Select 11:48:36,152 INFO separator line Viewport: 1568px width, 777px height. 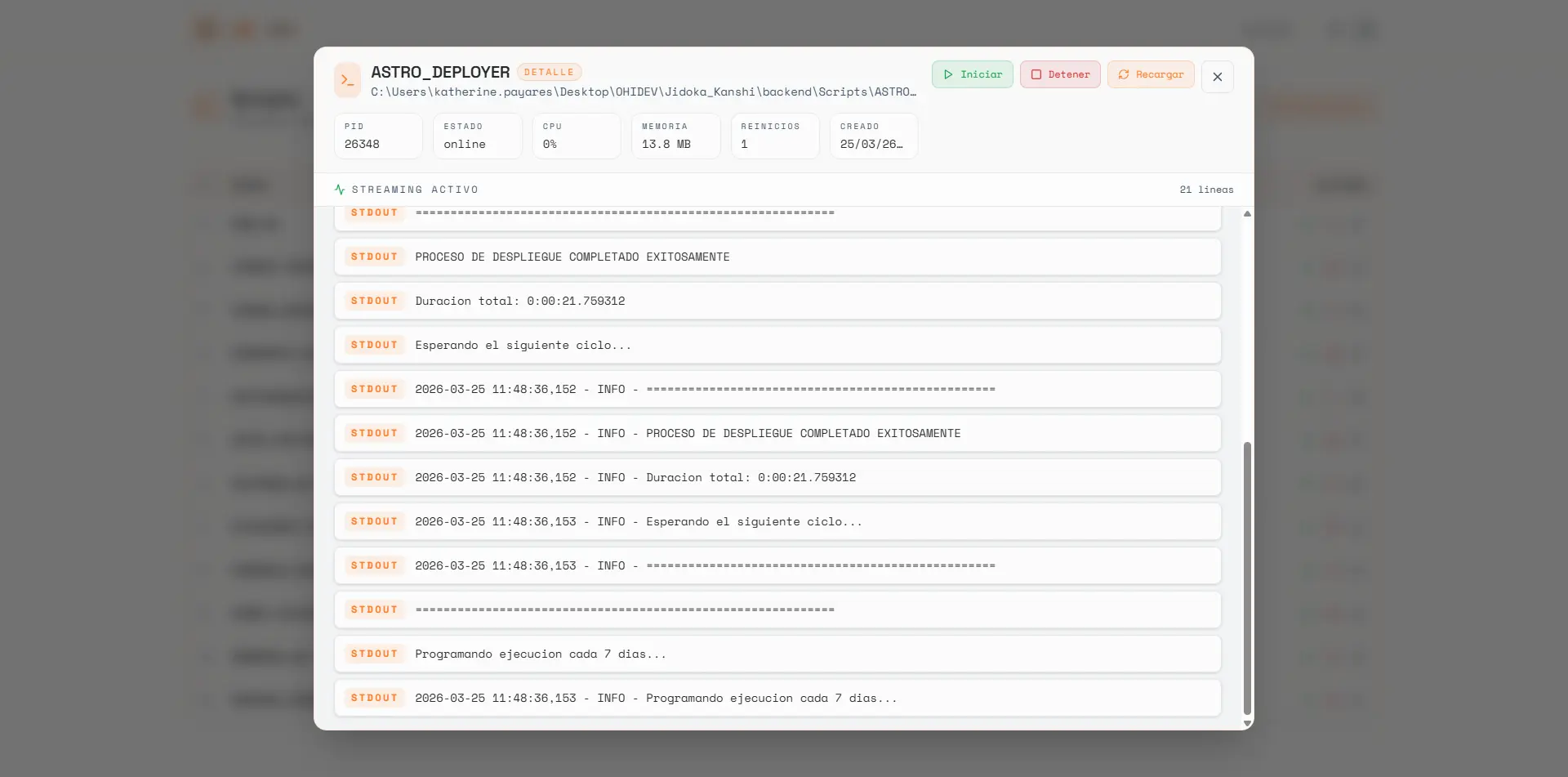point(777,390)
